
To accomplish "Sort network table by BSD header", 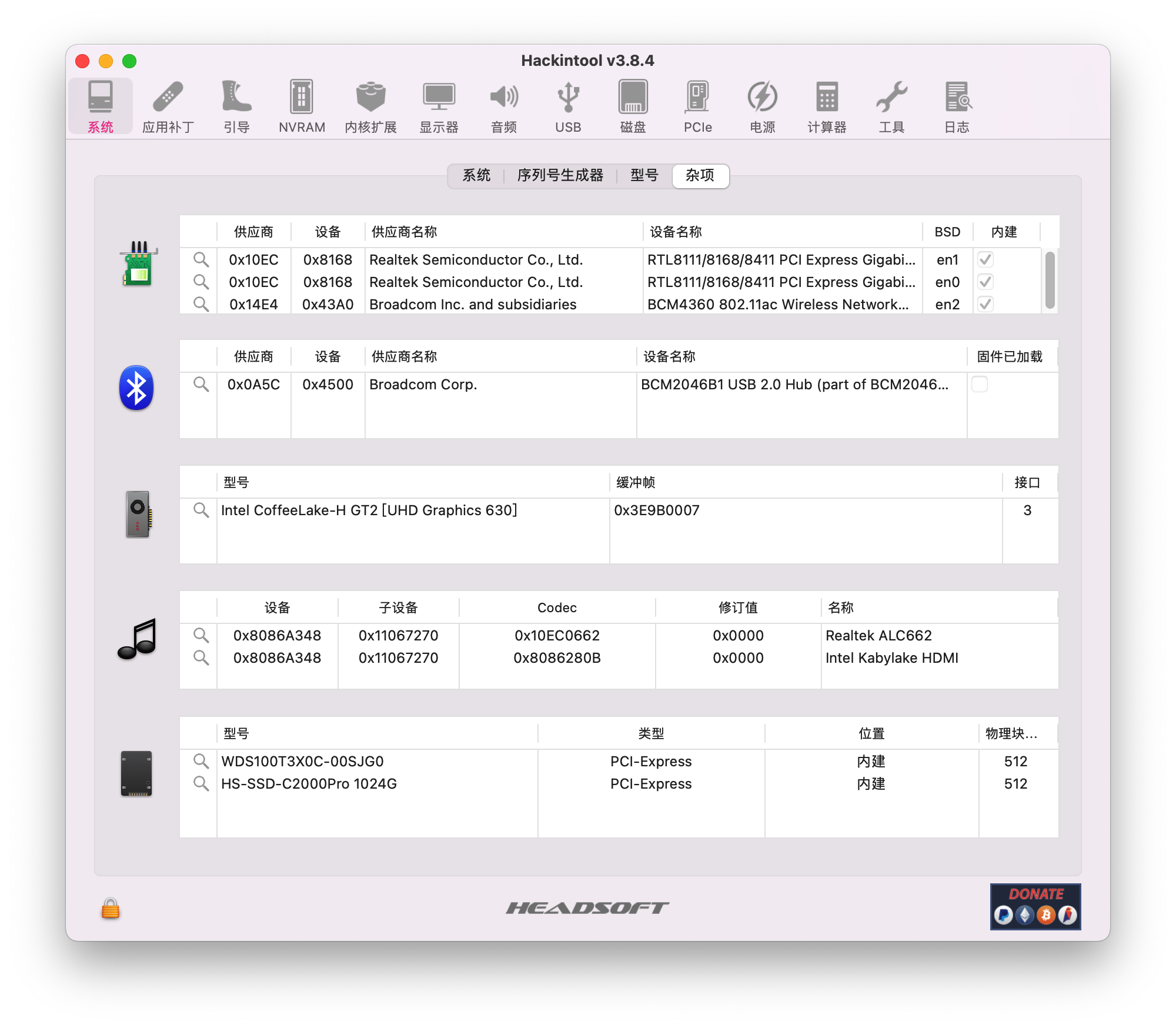I will point(947,232).
